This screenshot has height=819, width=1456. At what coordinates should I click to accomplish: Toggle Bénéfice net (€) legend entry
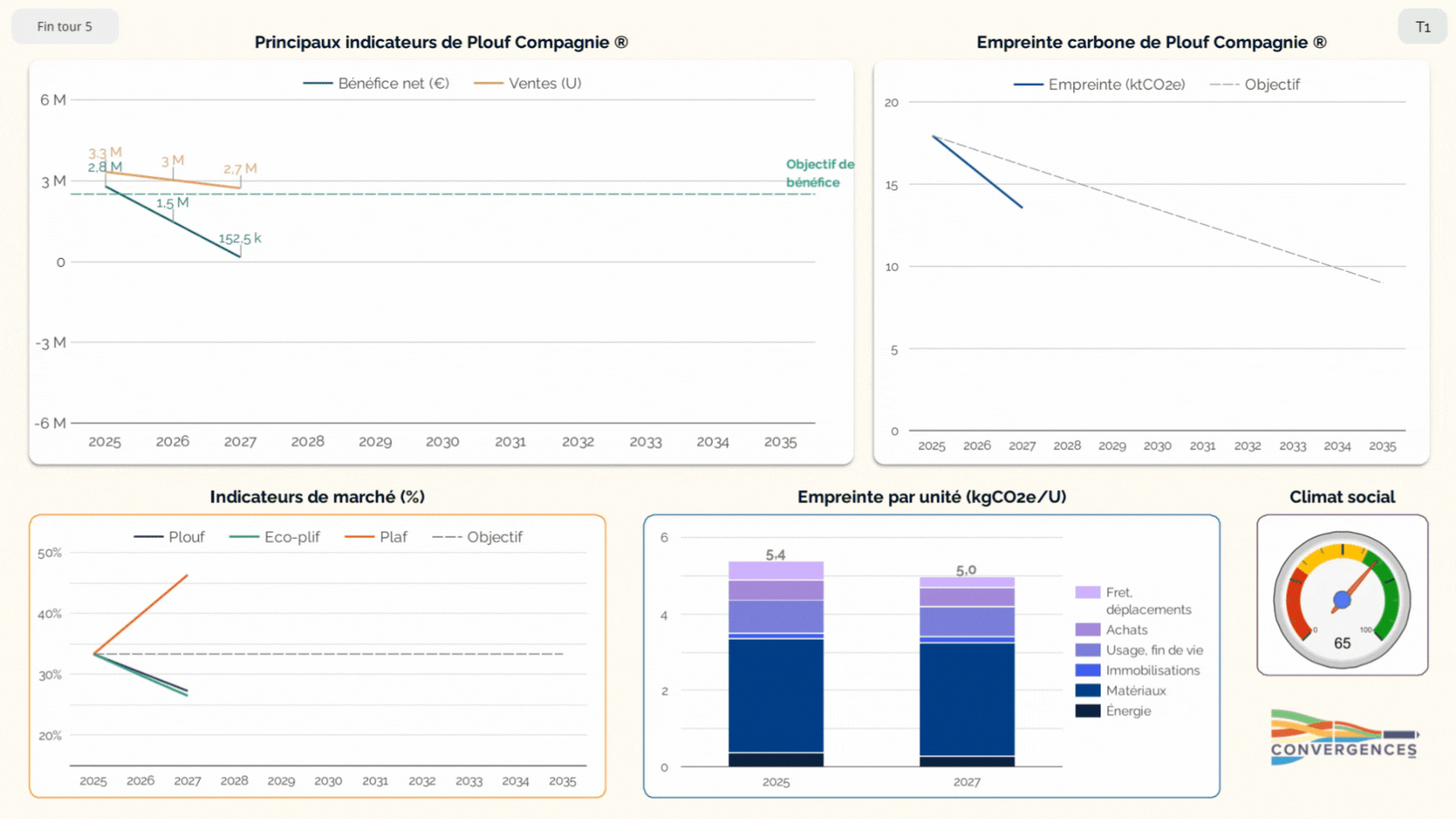(376, 83)
